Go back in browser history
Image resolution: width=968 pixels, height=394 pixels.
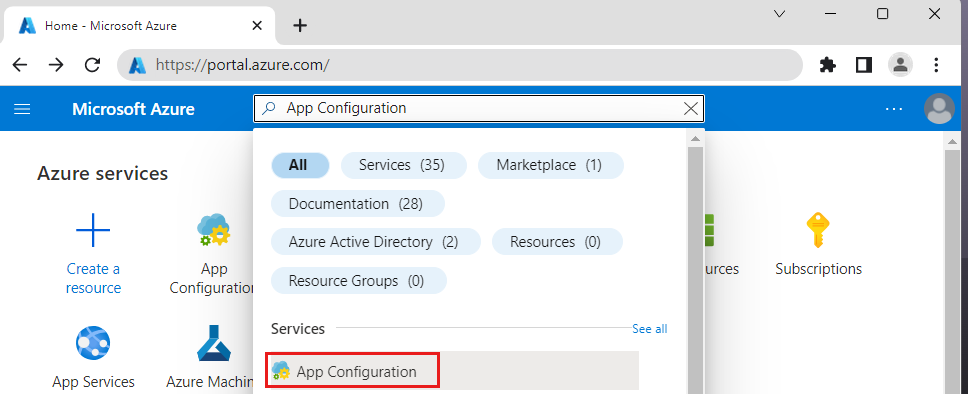20,65
